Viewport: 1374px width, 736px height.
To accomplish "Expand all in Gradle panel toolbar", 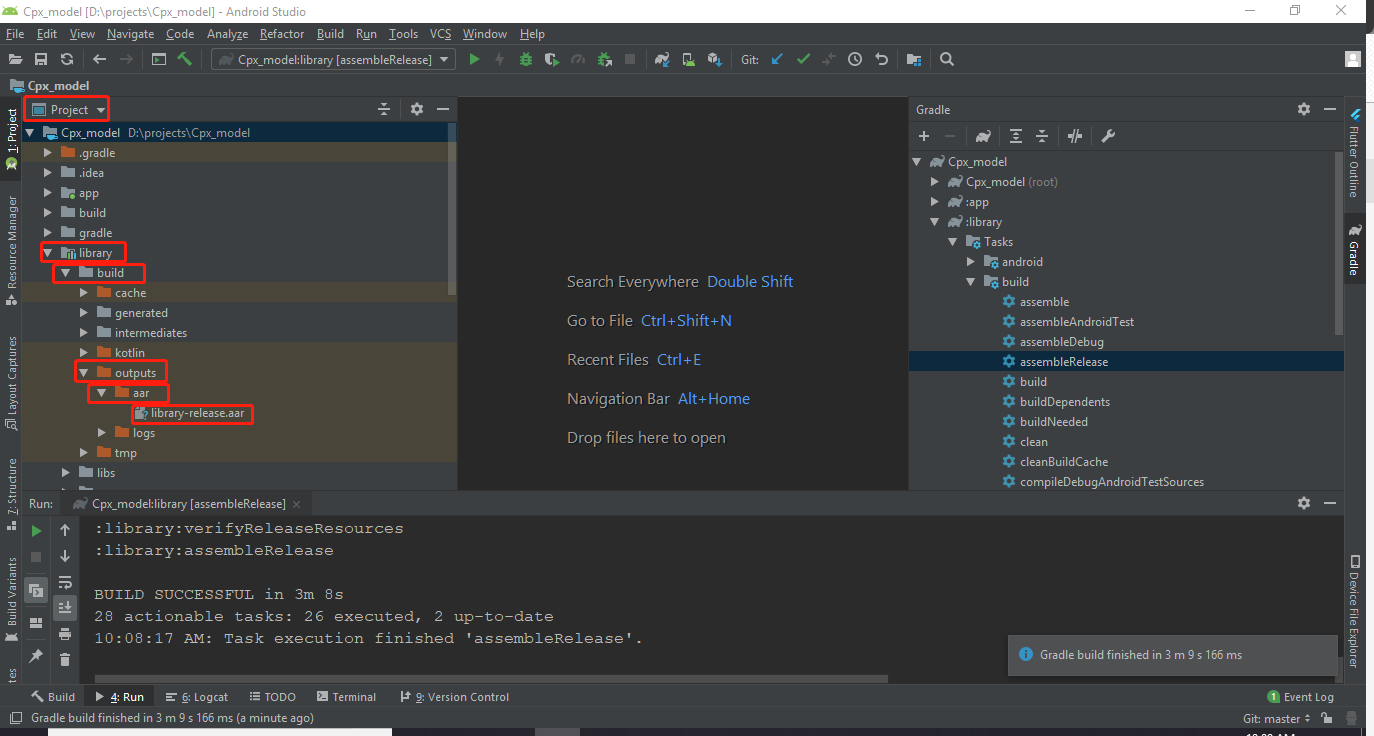I will [1016, 136].
